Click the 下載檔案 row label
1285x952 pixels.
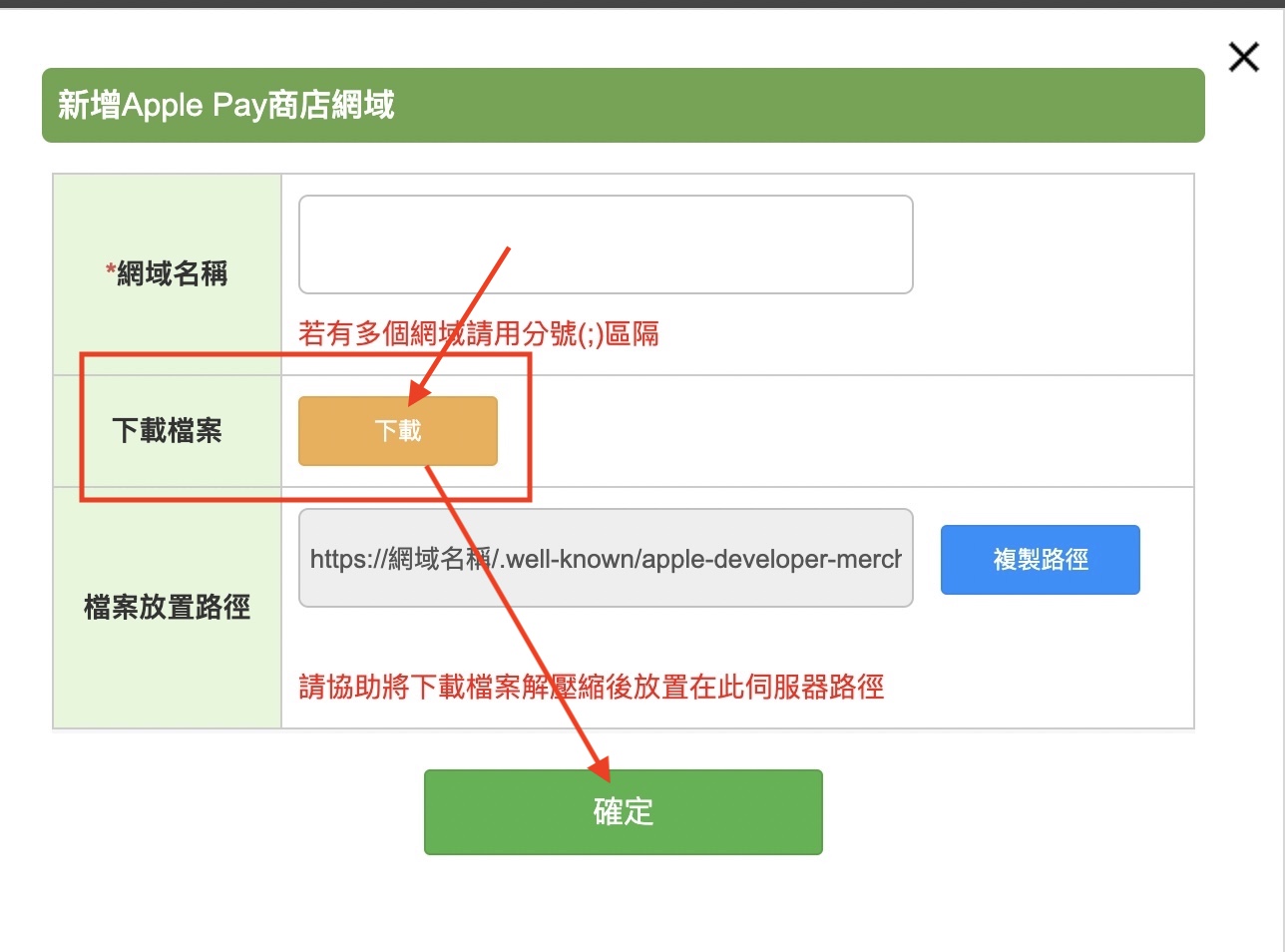pos(167,431)
